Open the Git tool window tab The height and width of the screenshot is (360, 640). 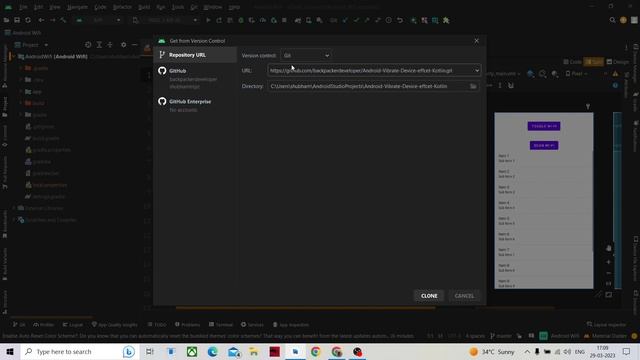coord(19,324)
